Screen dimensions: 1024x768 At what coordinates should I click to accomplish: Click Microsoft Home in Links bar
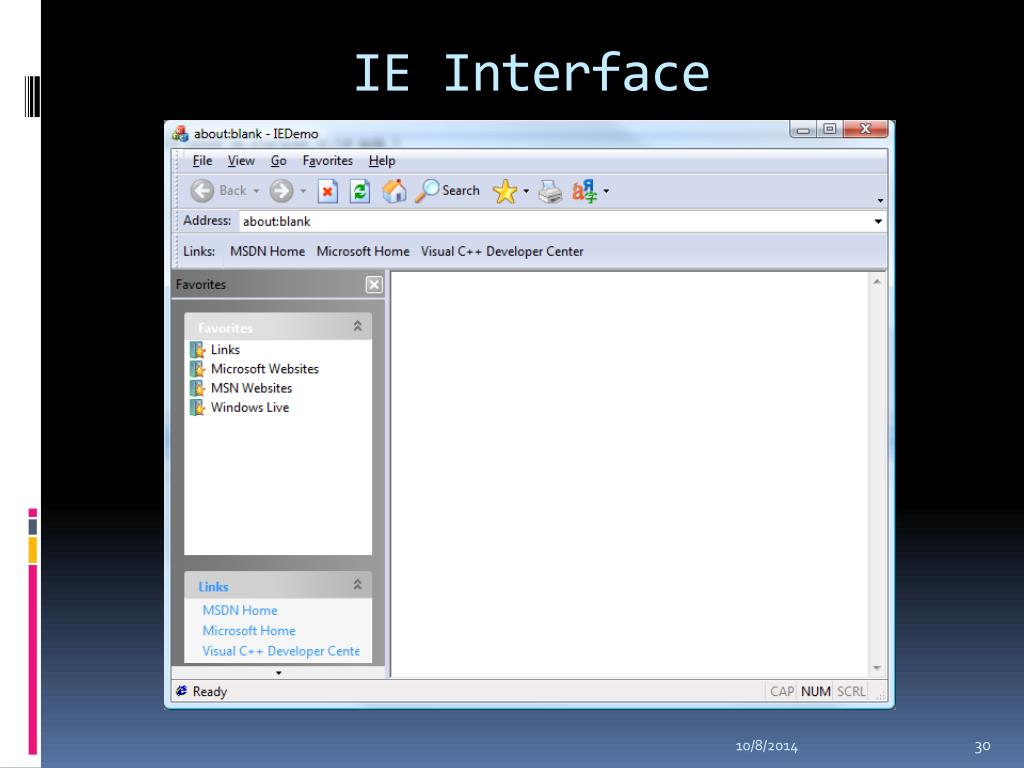(x=363, y=251)
